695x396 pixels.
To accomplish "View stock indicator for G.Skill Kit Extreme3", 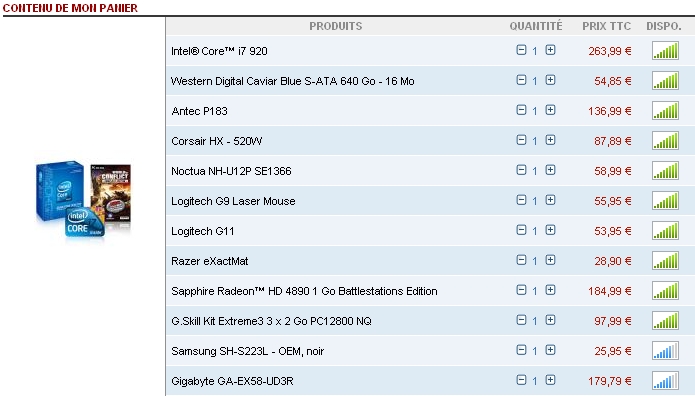I will 665,321.
